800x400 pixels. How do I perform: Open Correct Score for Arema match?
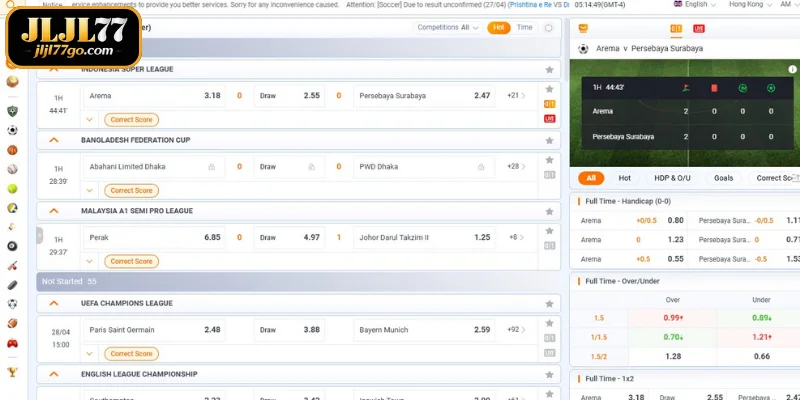[x=132, y=120]
